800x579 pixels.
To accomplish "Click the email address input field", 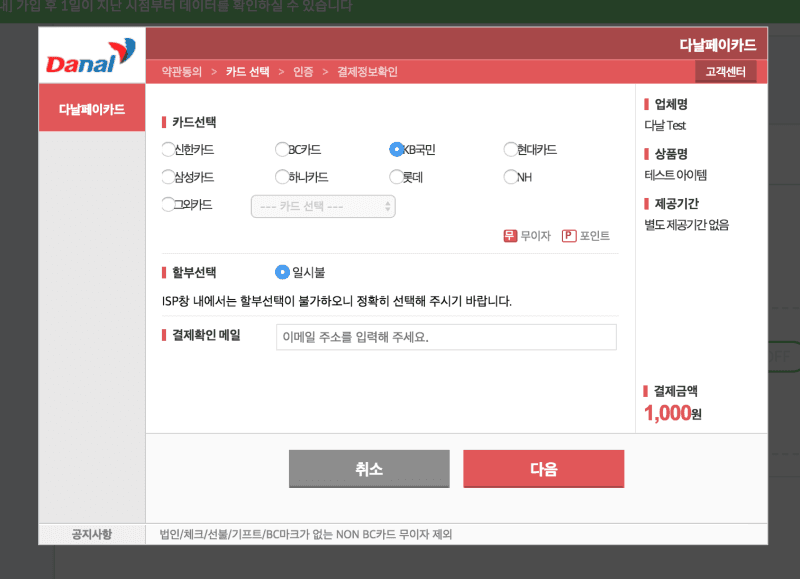I will (x=446, y=337).
